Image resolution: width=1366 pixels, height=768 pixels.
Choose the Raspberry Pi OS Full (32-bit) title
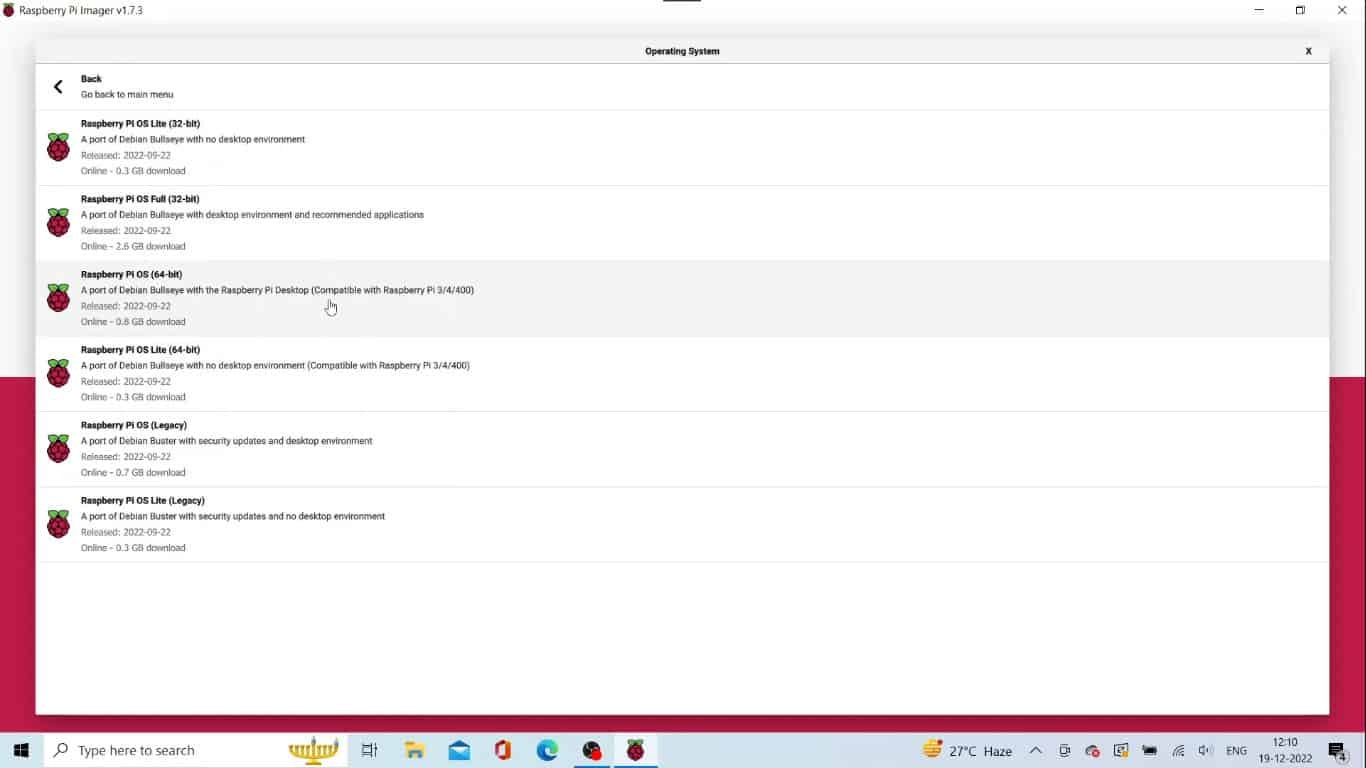[x=140, y=199]
